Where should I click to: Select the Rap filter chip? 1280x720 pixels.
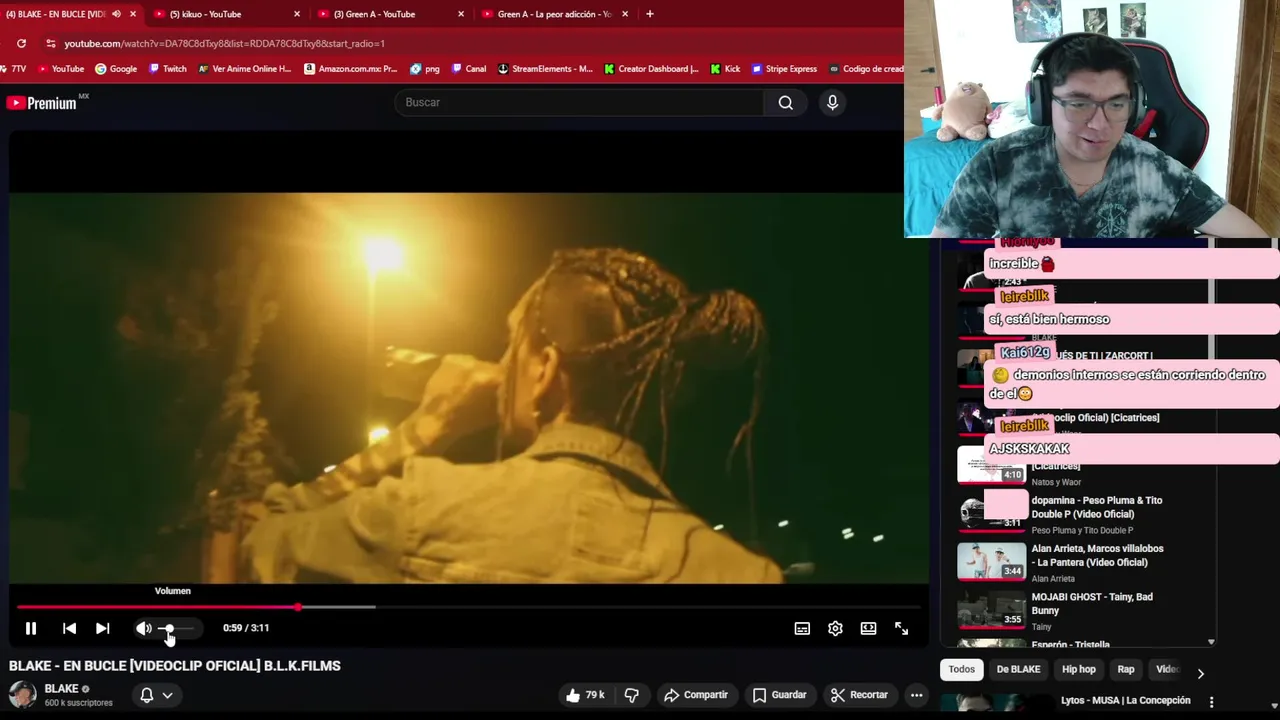pos(1126,669)
